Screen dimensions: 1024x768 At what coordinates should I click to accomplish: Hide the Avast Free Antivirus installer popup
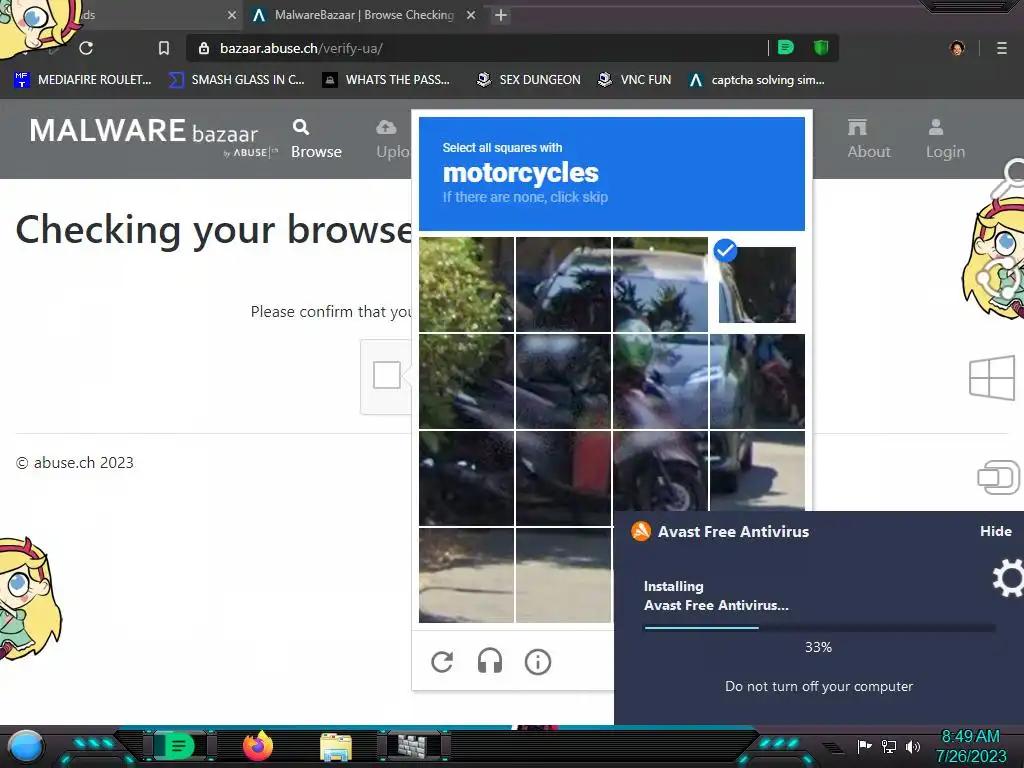click(x=996, y=531)
